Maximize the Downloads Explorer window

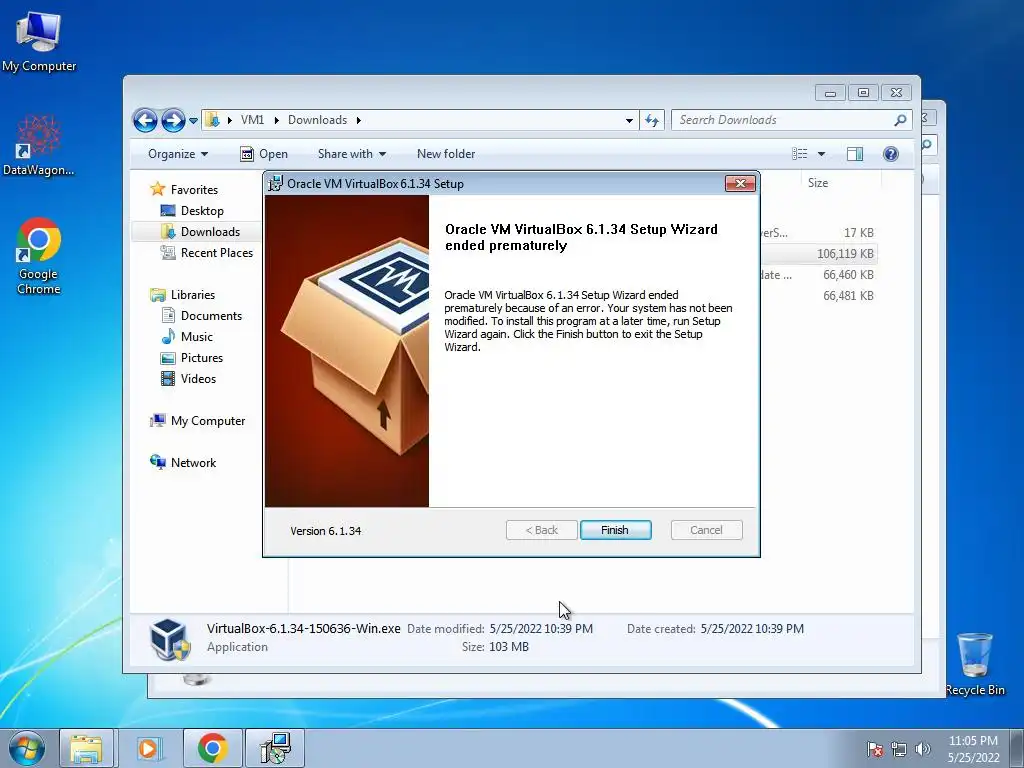pyautogui.click(x=863, y=93)
